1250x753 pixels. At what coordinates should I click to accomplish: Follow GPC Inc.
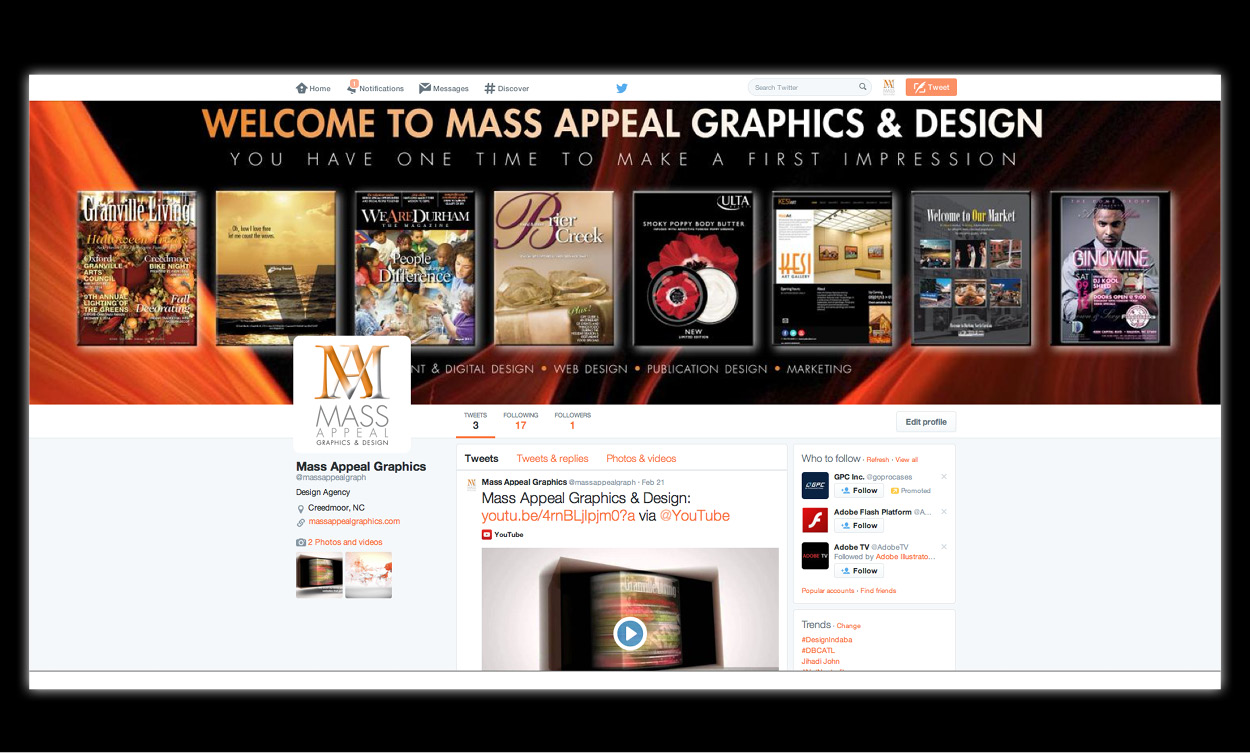(x=859, y=491)
